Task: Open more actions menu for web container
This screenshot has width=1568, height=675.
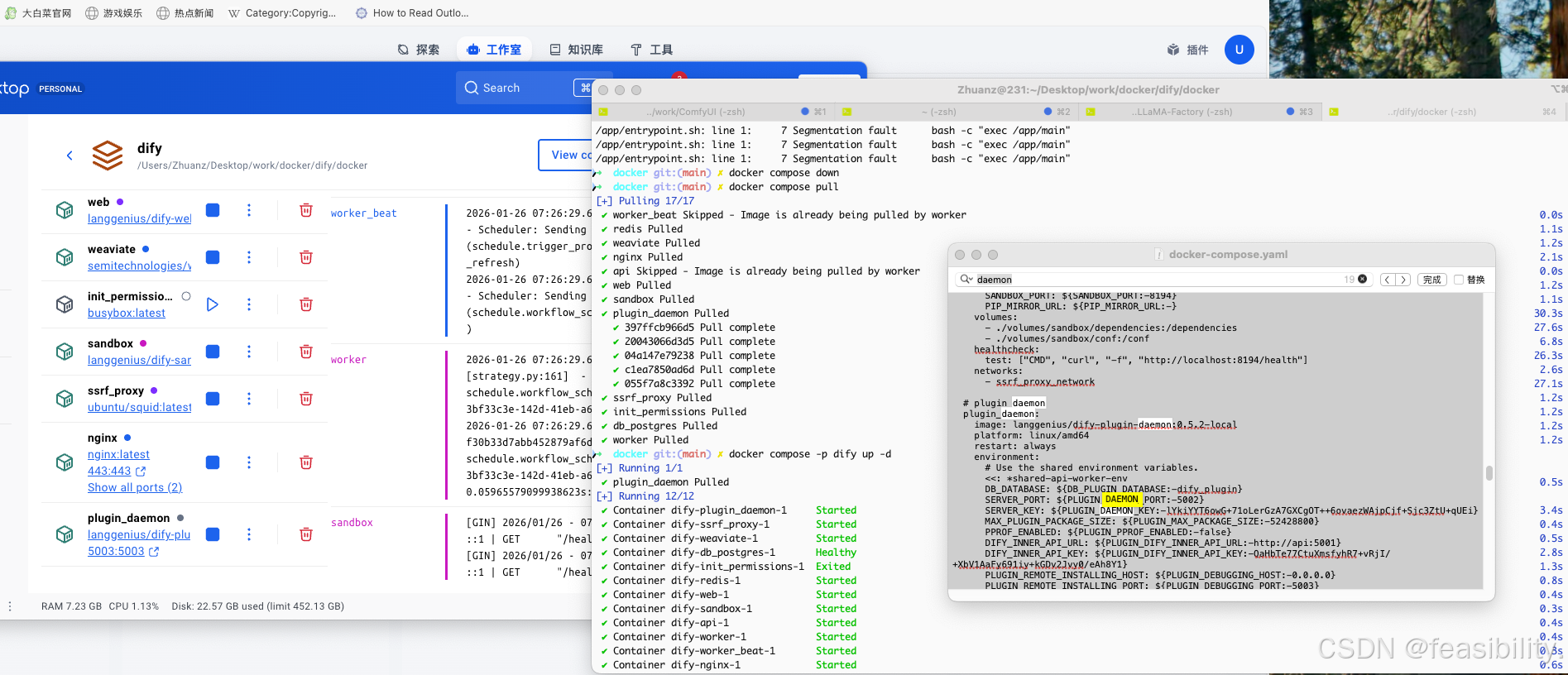Action: (x=249, y=210)
